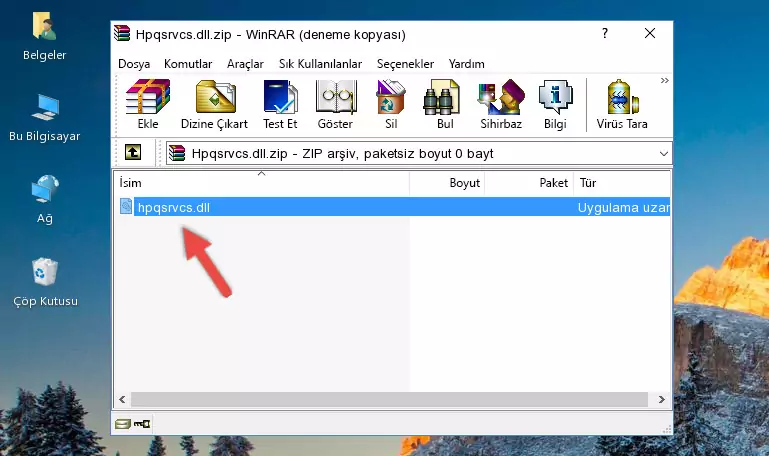Open the Yardım menu

[466, 64]
